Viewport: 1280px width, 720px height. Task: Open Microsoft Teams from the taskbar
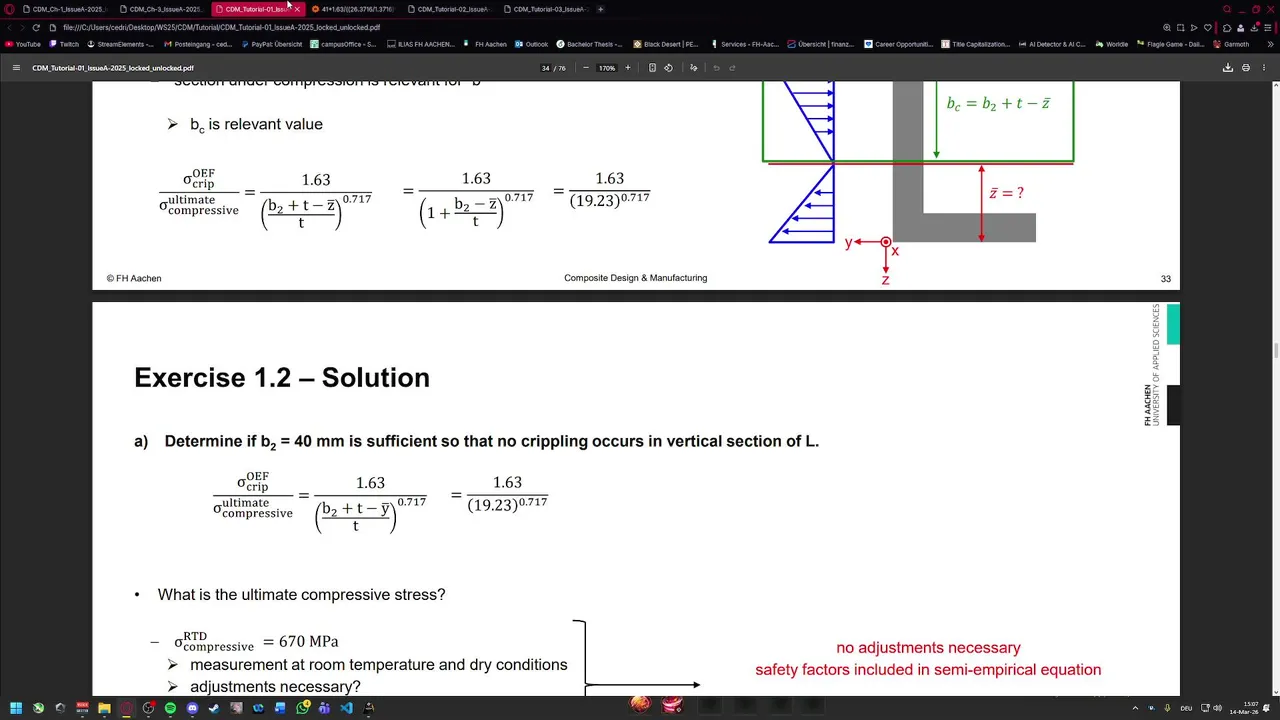click(x=324, y=708)
